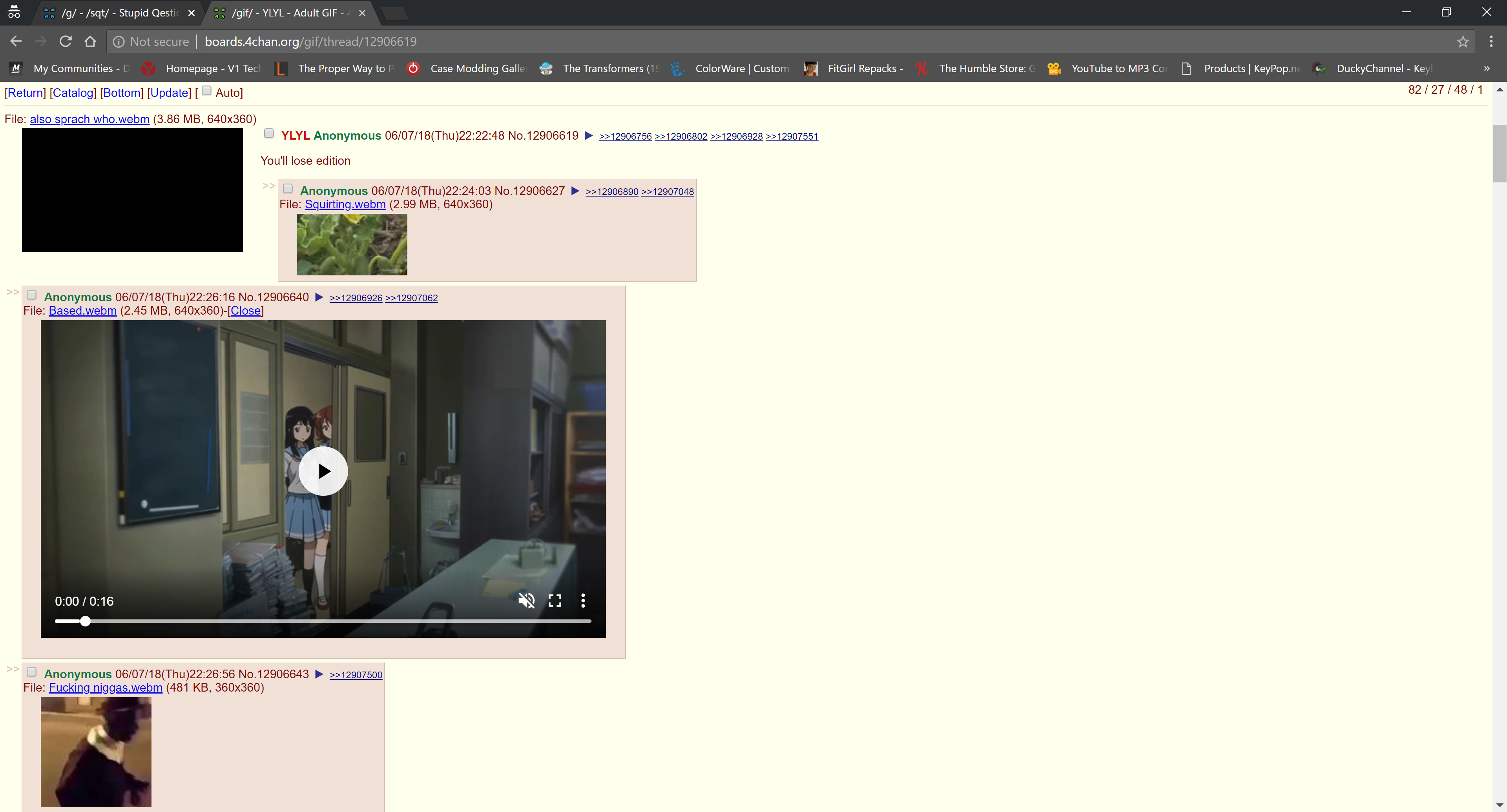This screenshot has height=812, width=1507.
Task: Expand the black OP video thumbnail
Action: pyautogui.click(x=132, y=190)
